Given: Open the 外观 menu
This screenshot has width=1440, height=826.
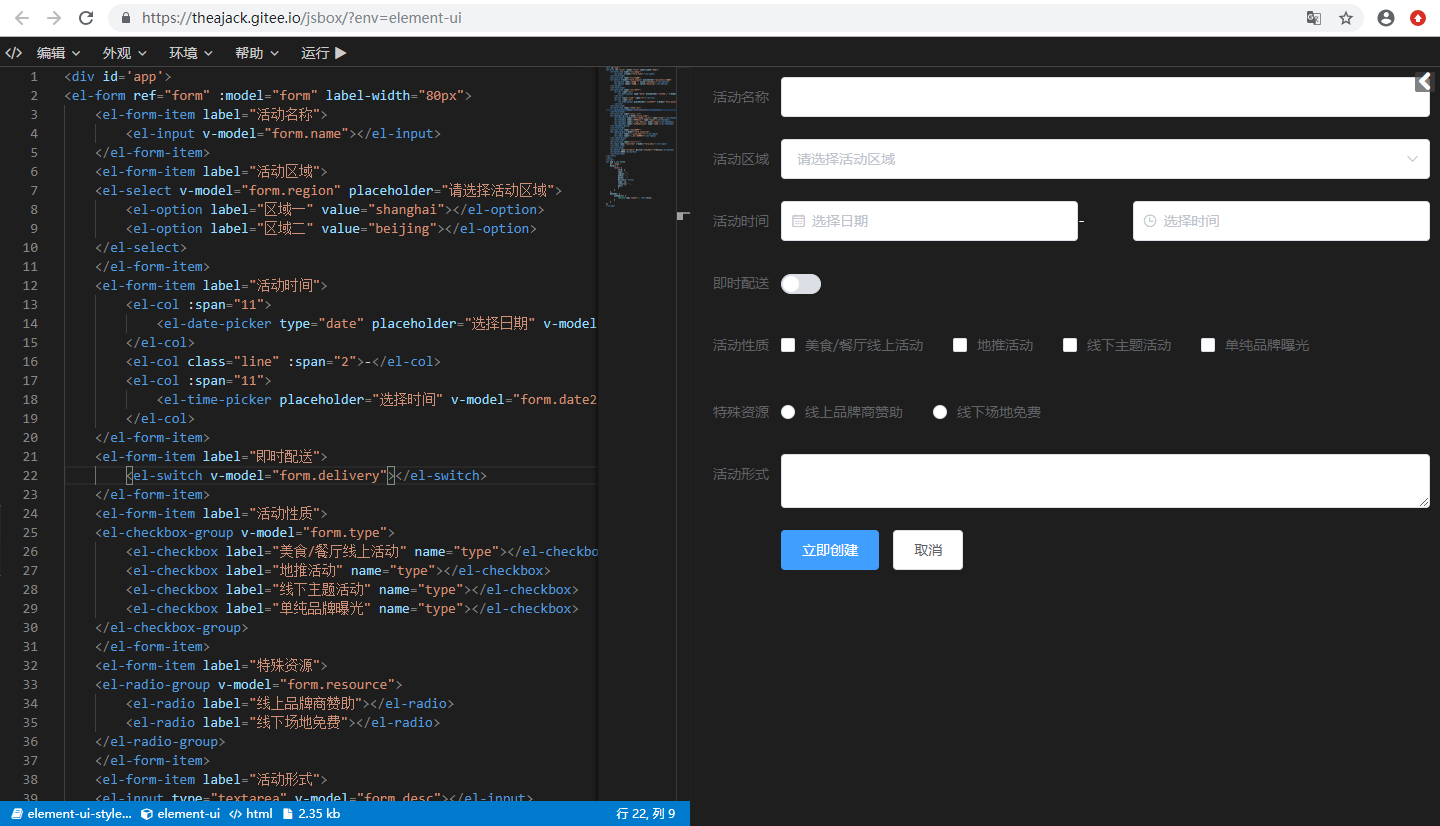Looking at the screenshot, I should pyautogui.click(x=125, y=53).
